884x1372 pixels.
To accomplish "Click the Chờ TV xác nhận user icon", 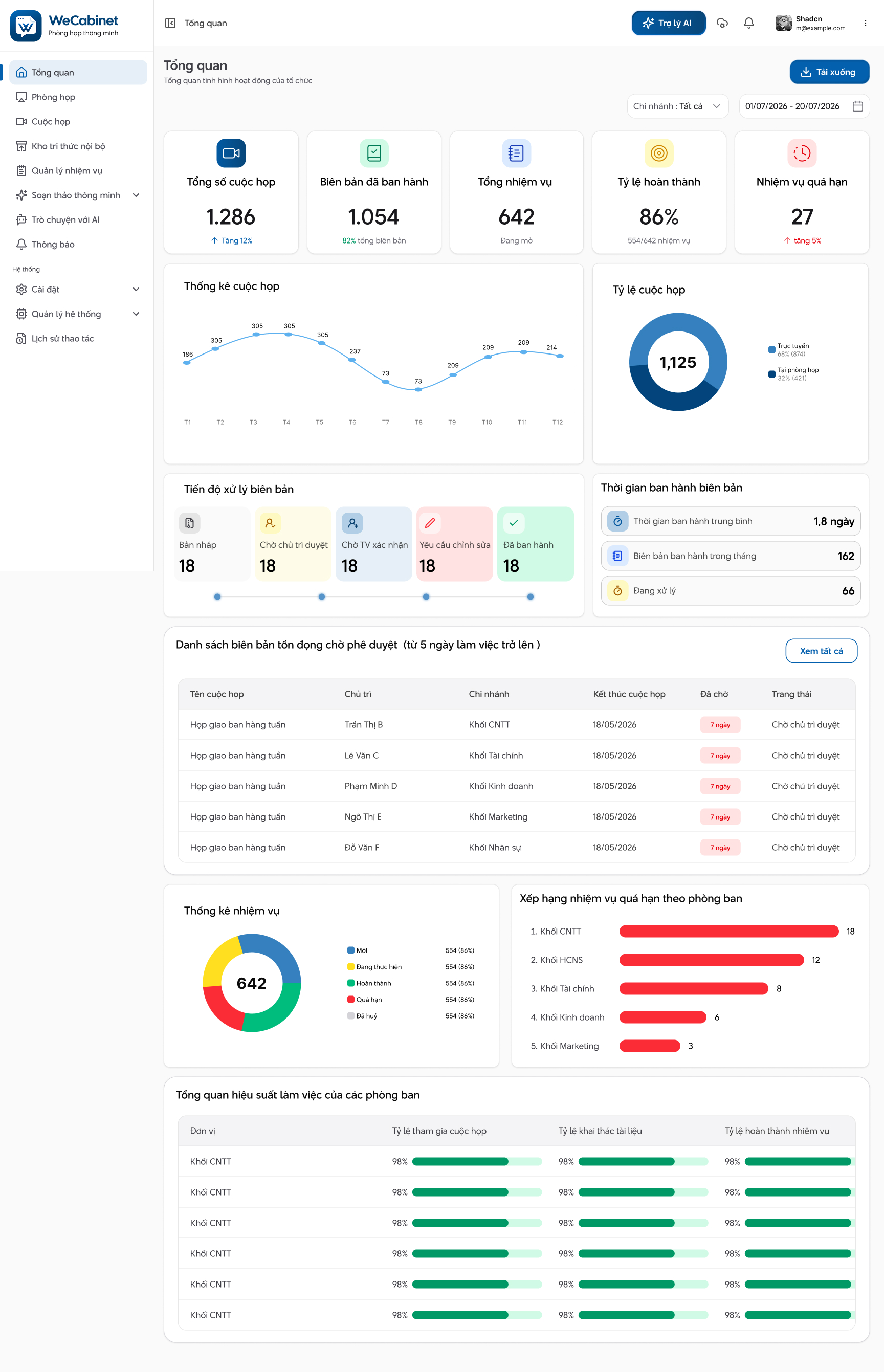I will [x=352, y=523].
